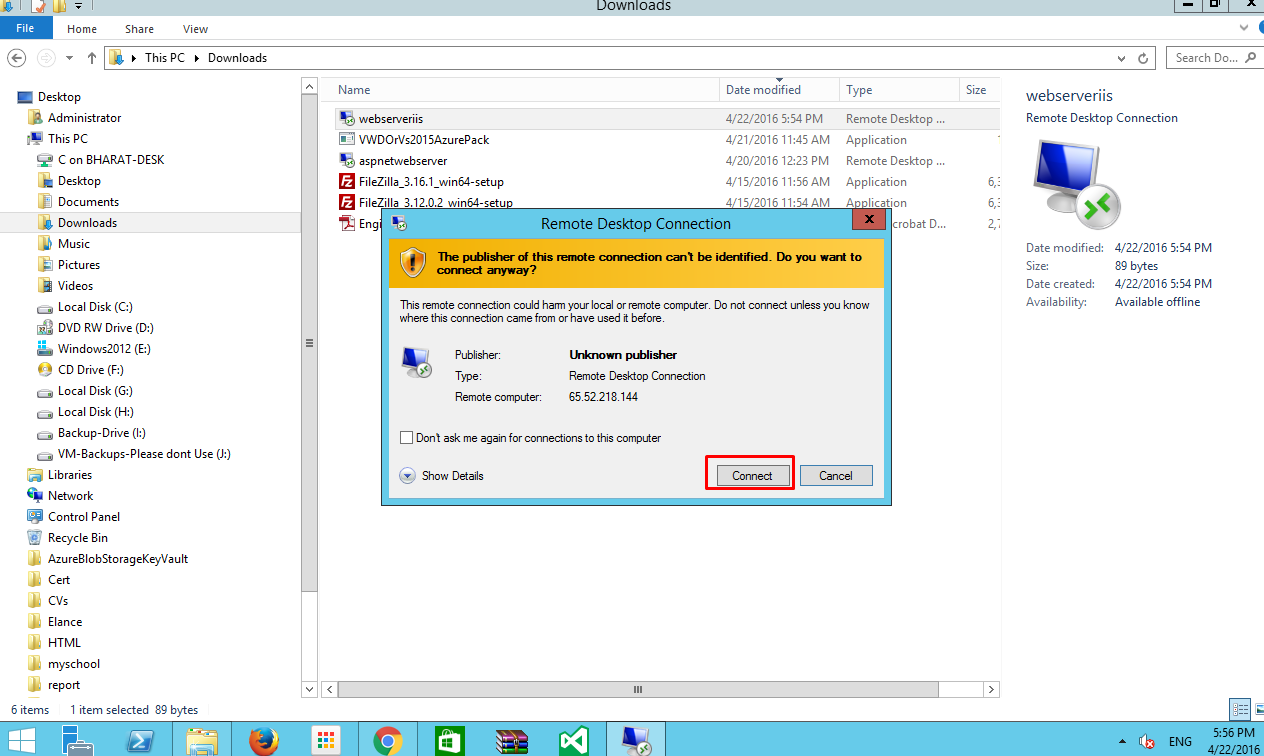
Task: Open Backup-Drive (I:) in tree
Action: pyautogui.click(x=101, y=433)
